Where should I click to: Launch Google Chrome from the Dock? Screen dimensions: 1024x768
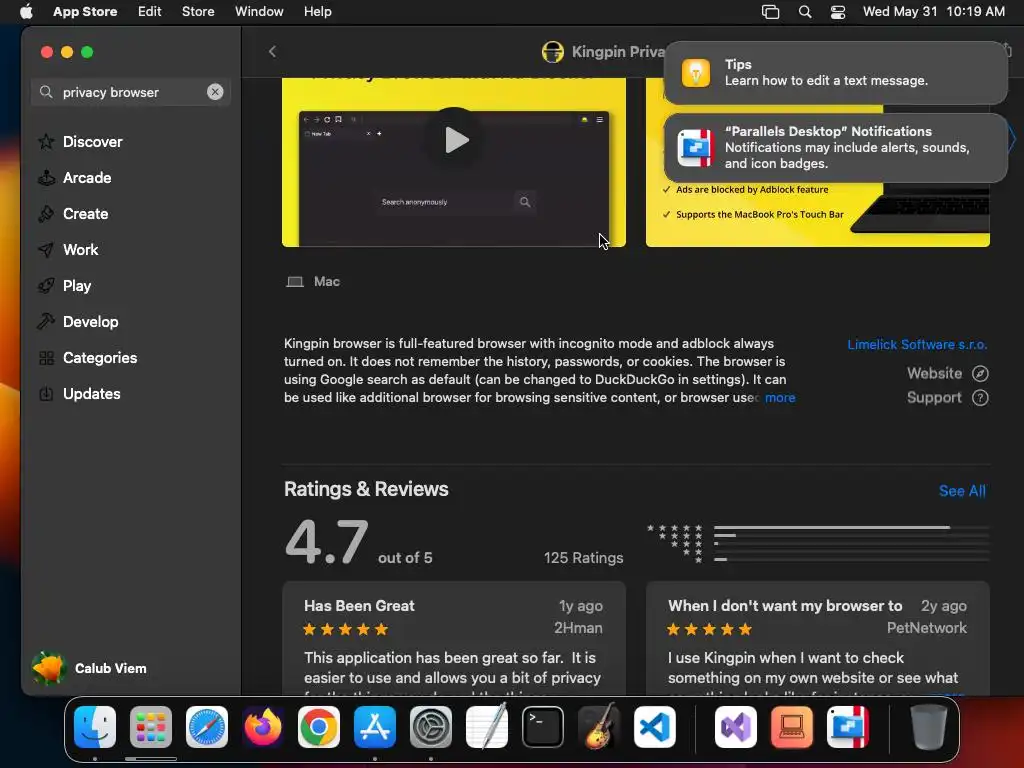tap(319, 727)
